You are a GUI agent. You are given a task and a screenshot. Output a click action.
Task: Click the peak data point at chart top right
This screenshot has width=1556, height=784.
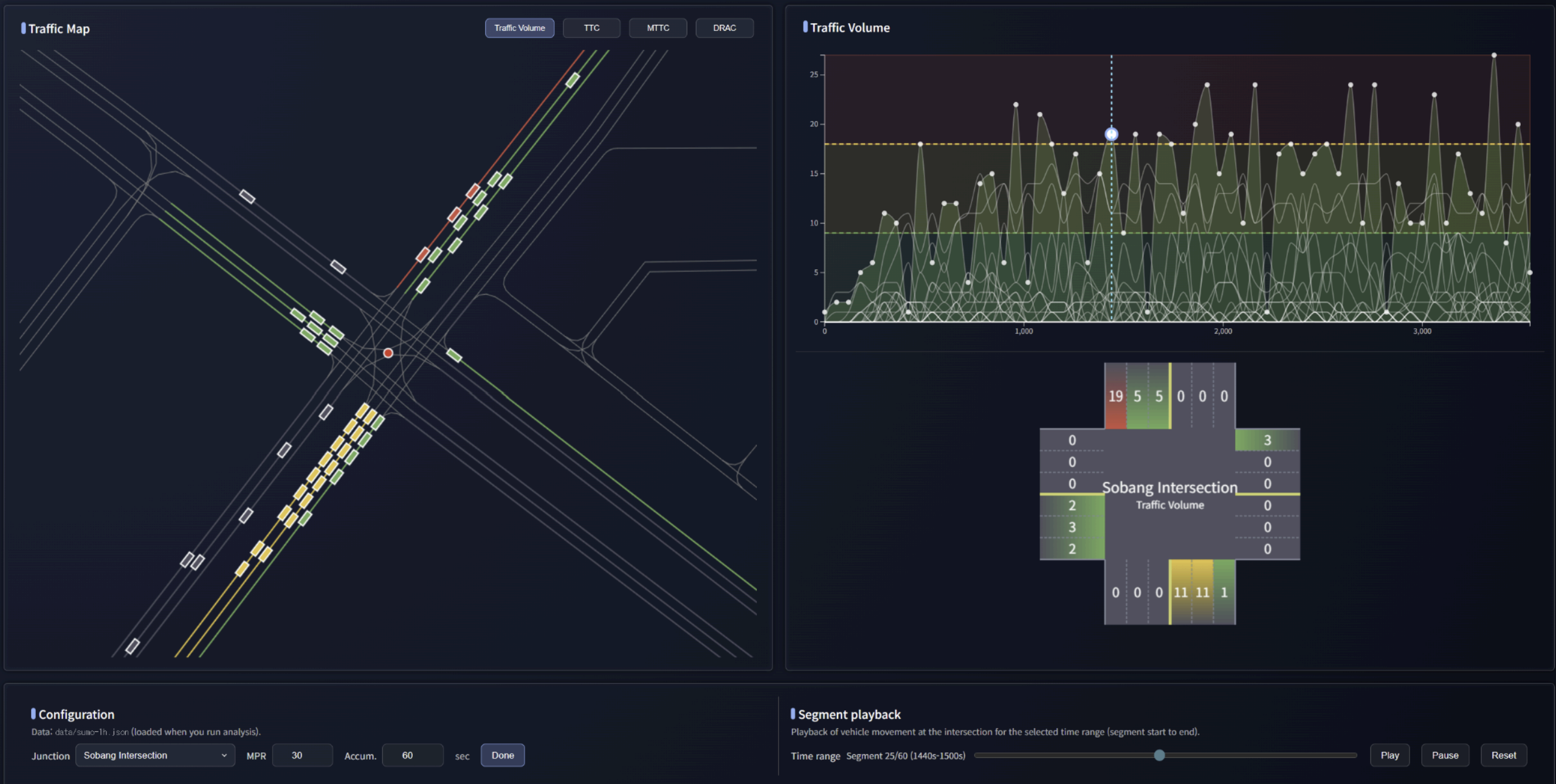1493,55
